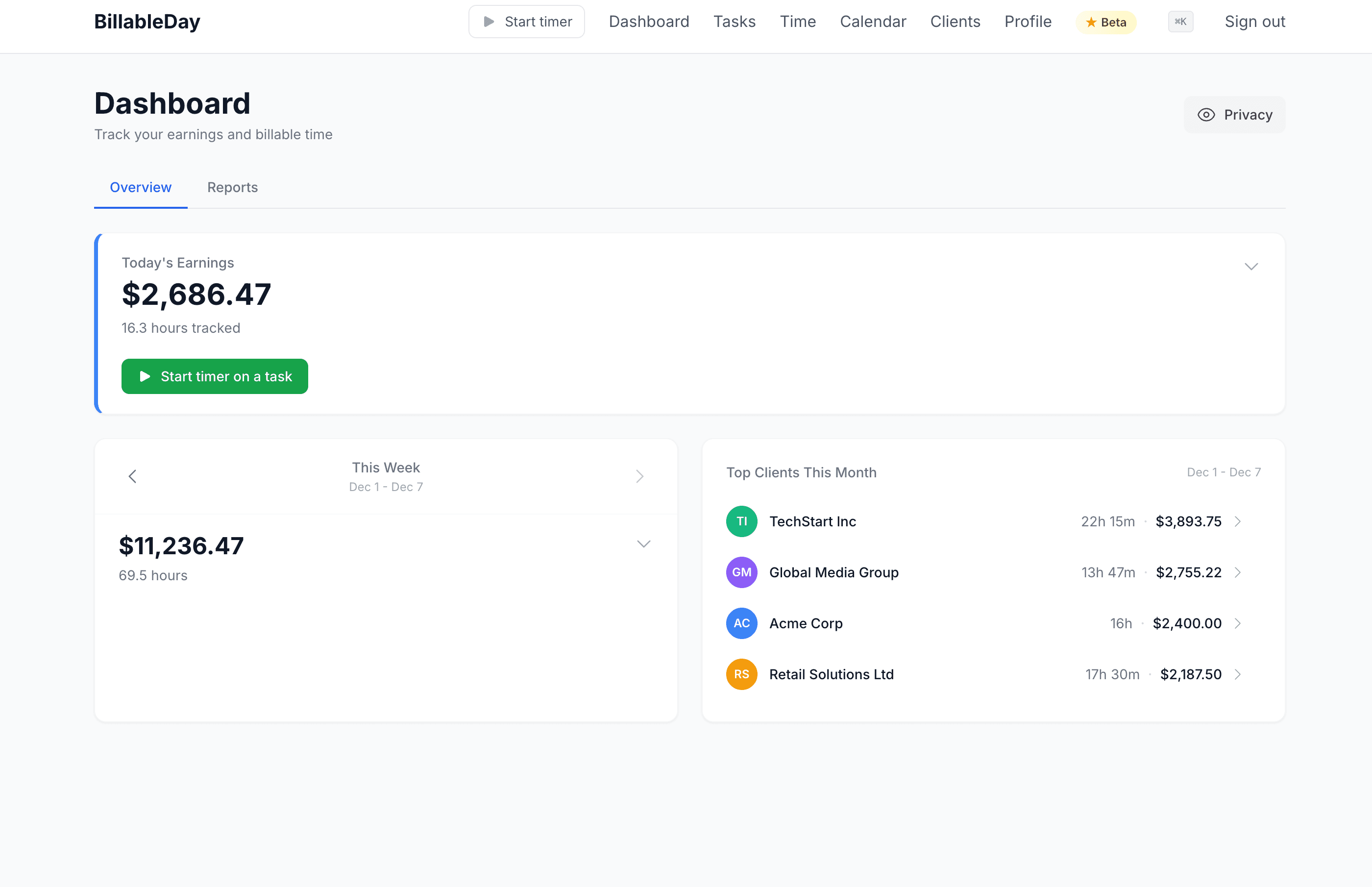This screenshot has width=1372, height=887.
Task: Switch to the Reports tab
Action: pos(233,187)
